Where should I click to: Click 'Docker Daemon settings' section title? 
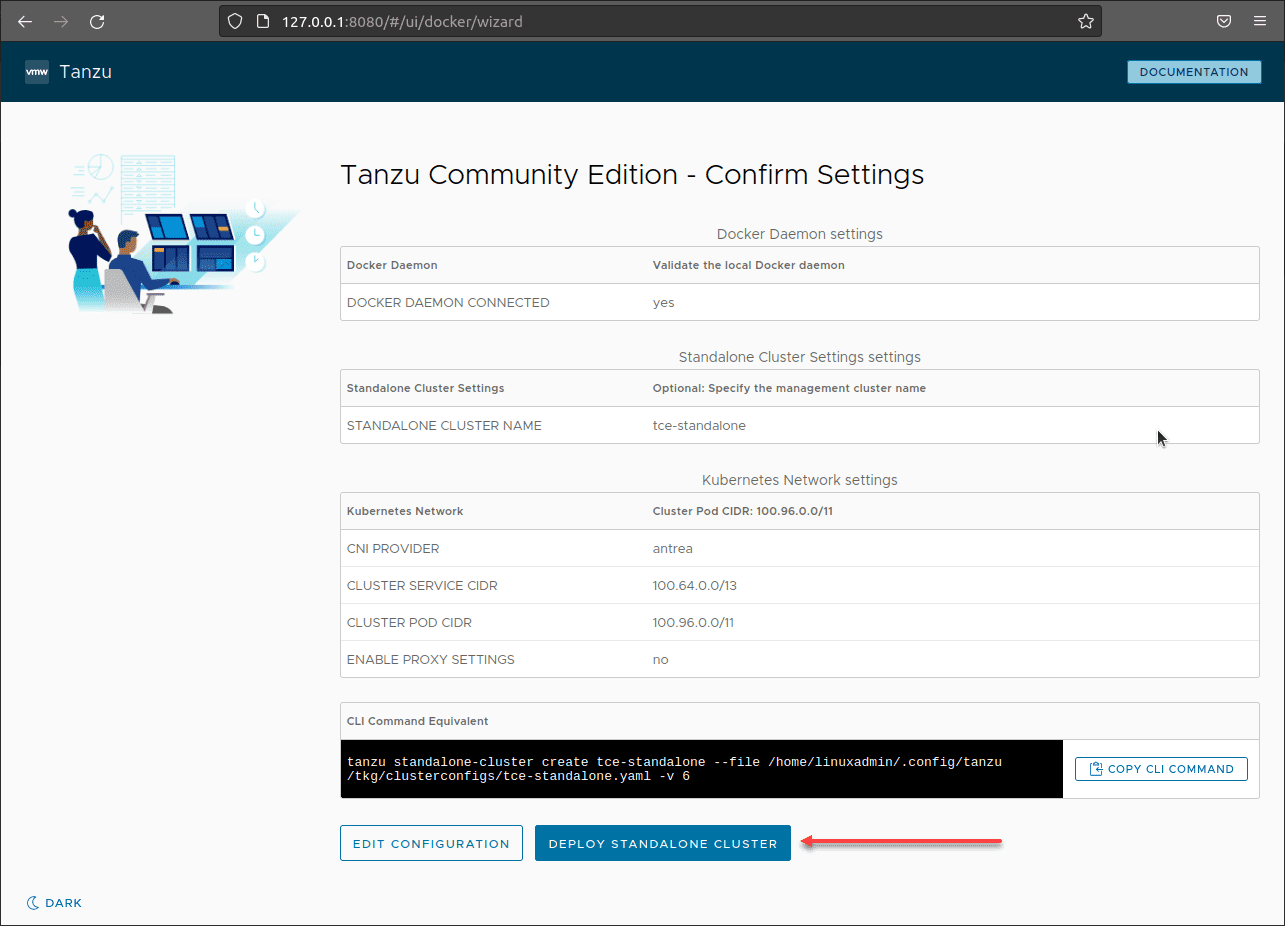pyautogui.click(x=800, y=234)
